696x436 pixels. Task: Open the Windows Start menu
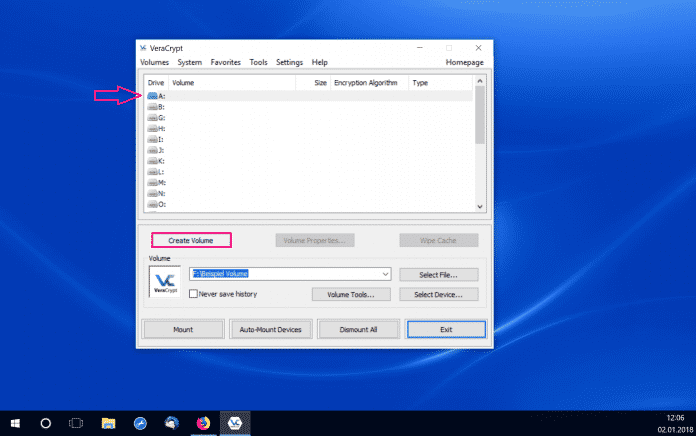tap(15, 423)
